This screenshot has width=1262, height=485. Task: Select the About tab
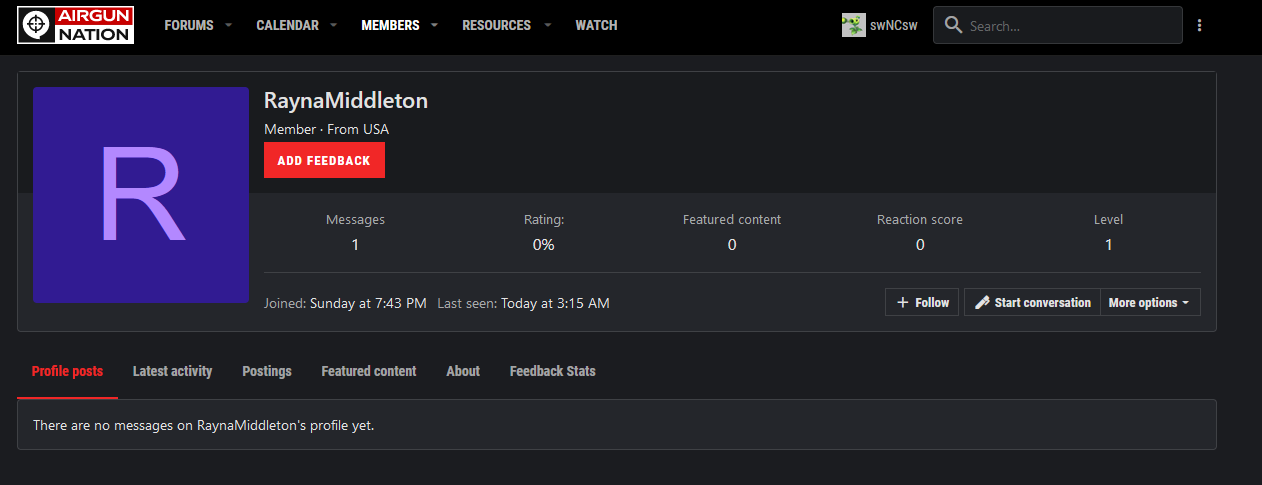(463, 371)
